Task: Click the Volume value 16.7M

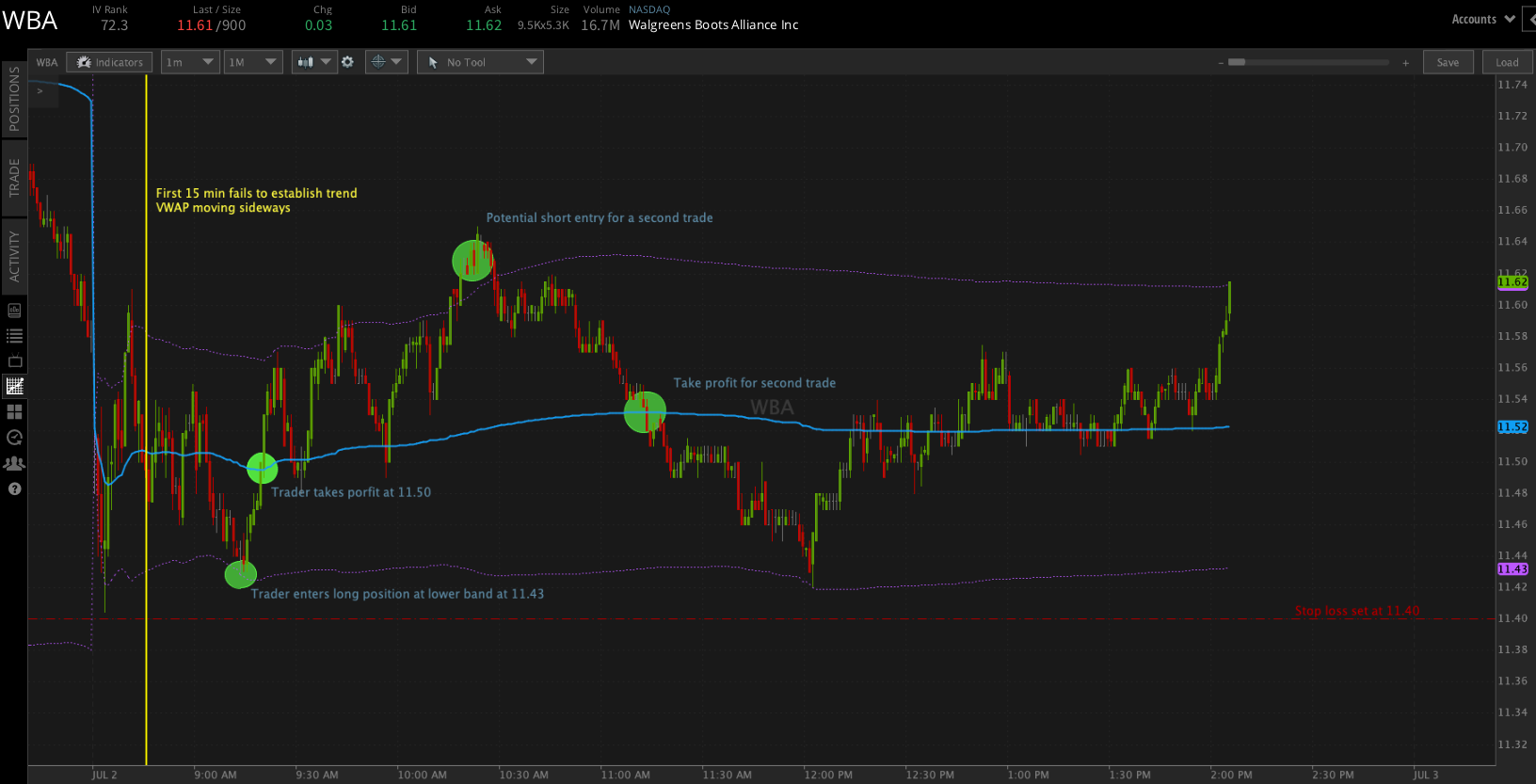Action: (x=600, y=25)
